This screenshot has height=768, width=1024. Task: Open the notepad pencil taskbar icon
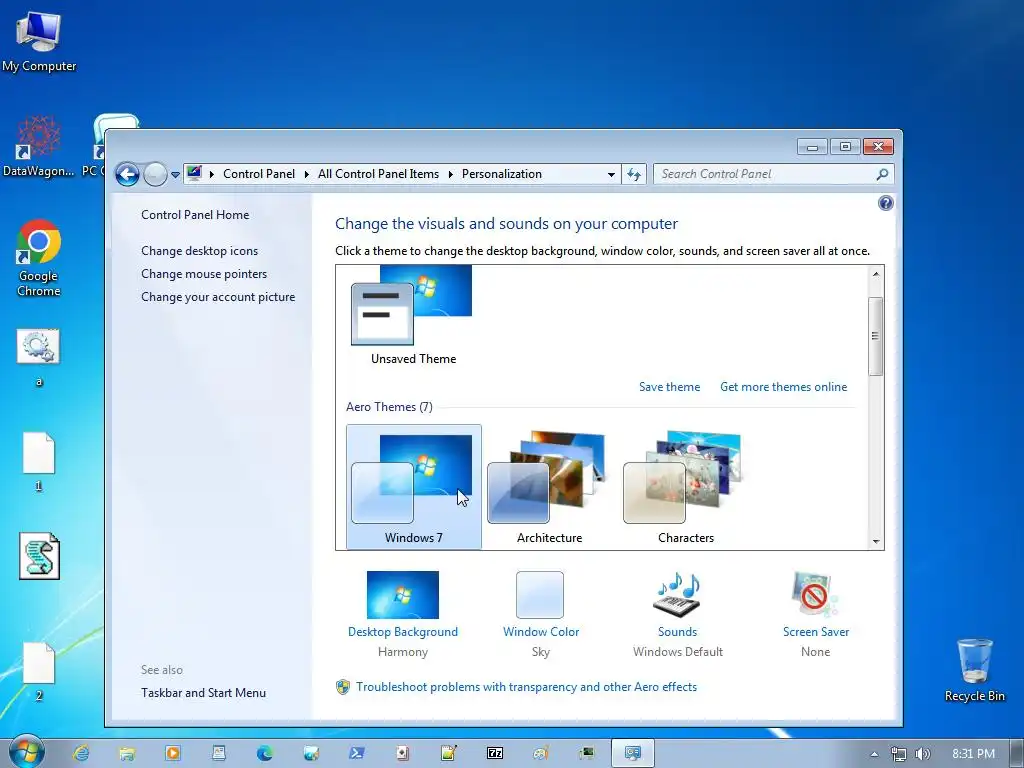[449, 753]
